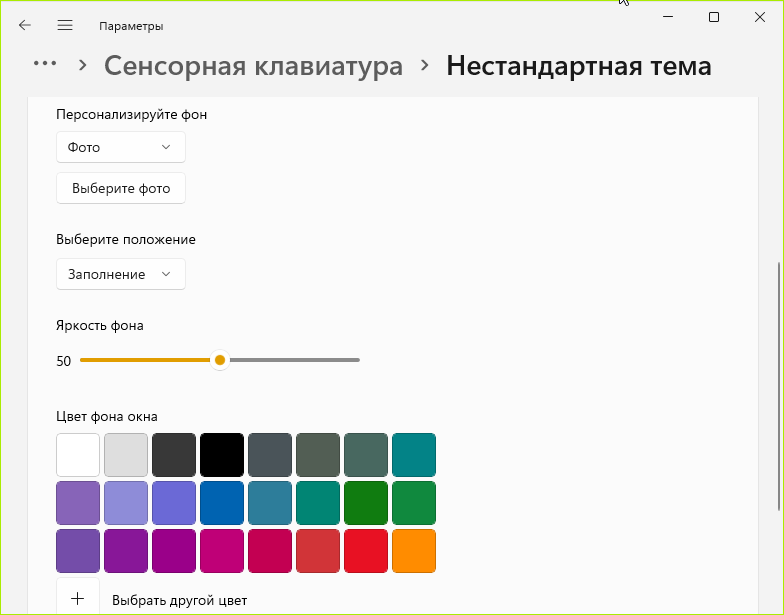Select the blue swatch in second row
The height and width of the screenshot is (615, 784).
222,503
